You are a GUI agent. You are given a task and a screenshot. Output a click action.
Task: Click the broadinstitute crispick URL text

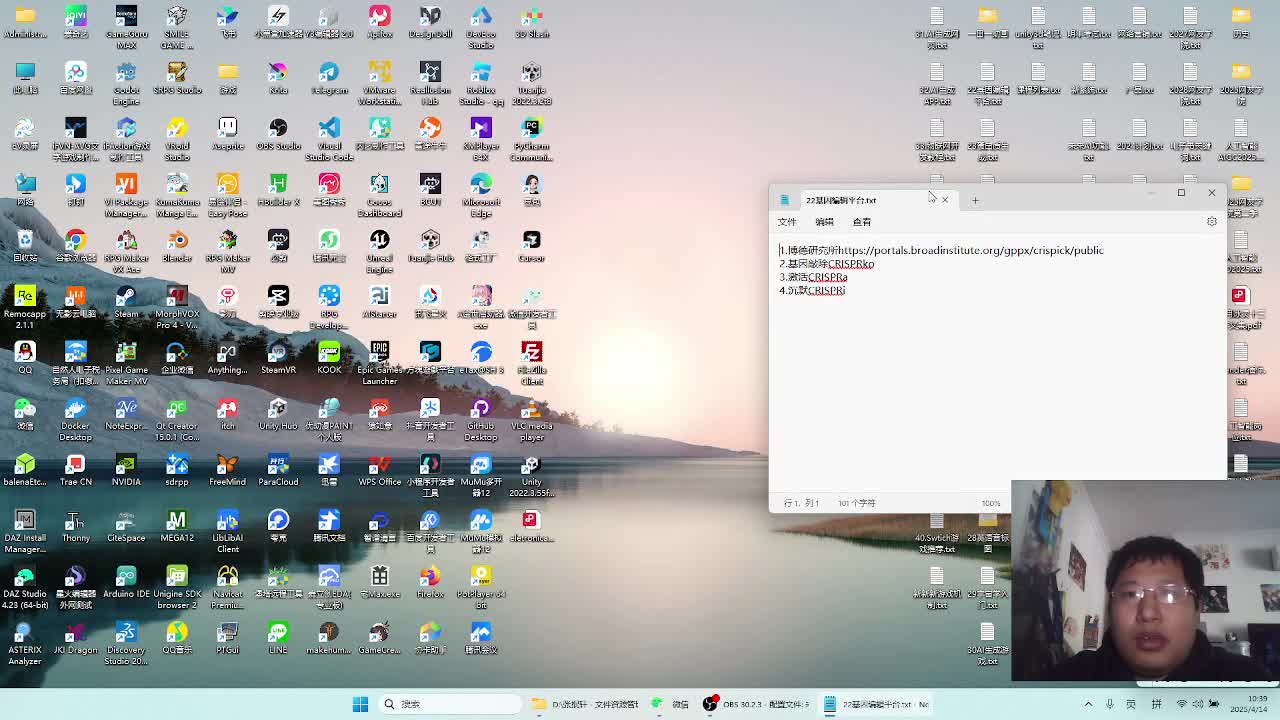click(971, 250)
